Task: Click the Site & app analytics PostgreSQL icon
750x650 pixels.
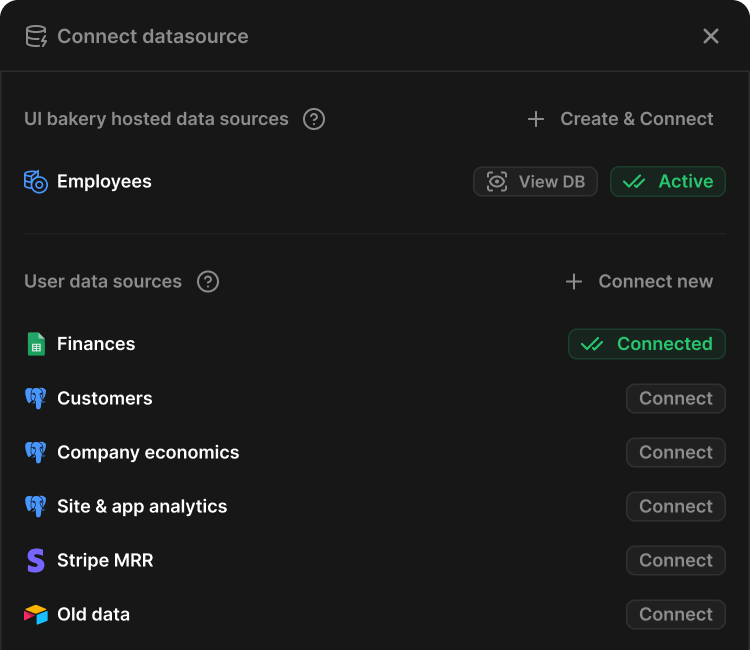Action: 36,506
